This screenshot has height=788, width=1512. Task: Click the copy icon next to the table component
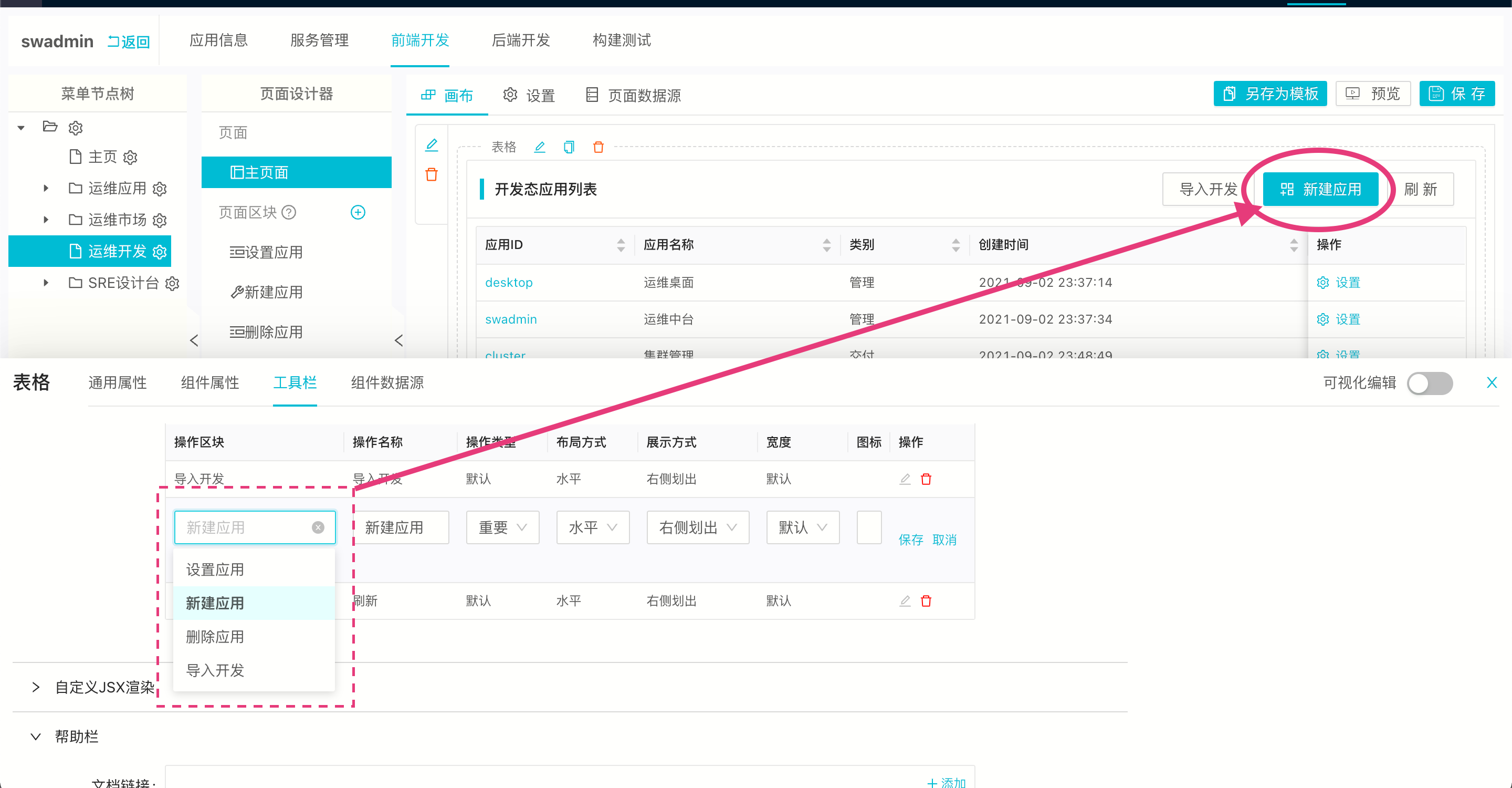[x=568, y=147]
